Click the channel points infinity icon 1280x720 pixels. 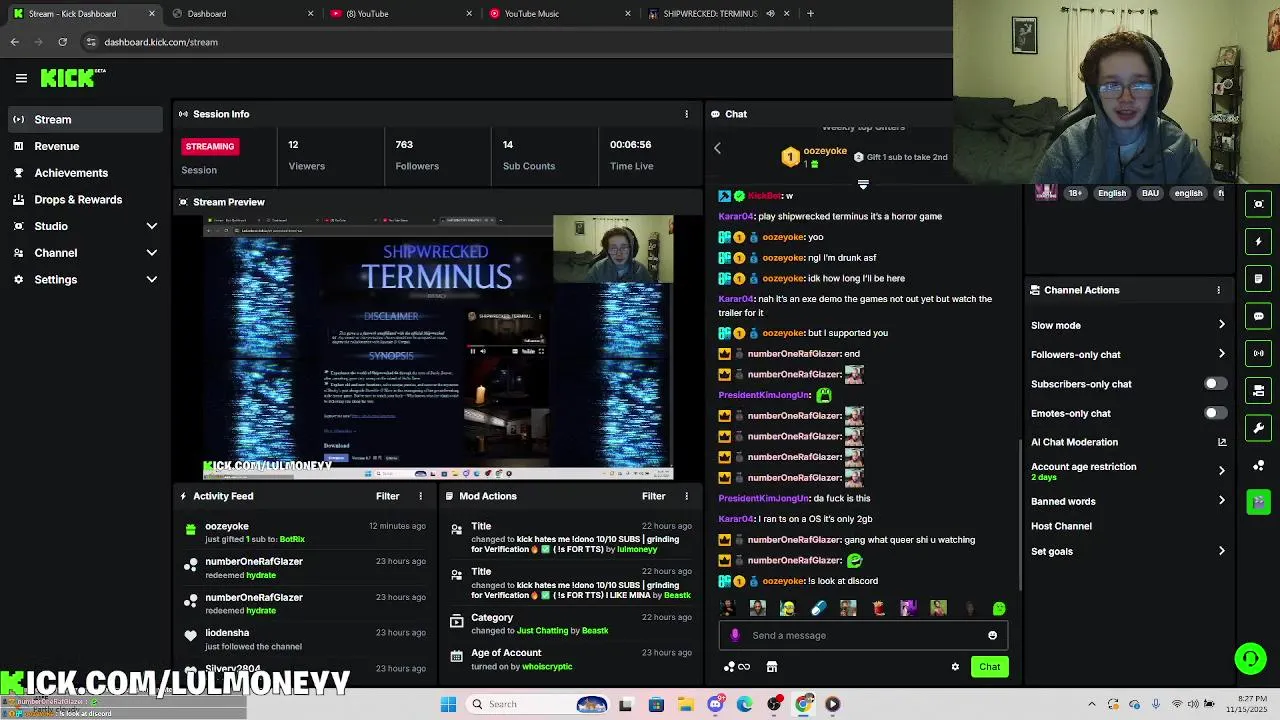click(x=737, y=667)
